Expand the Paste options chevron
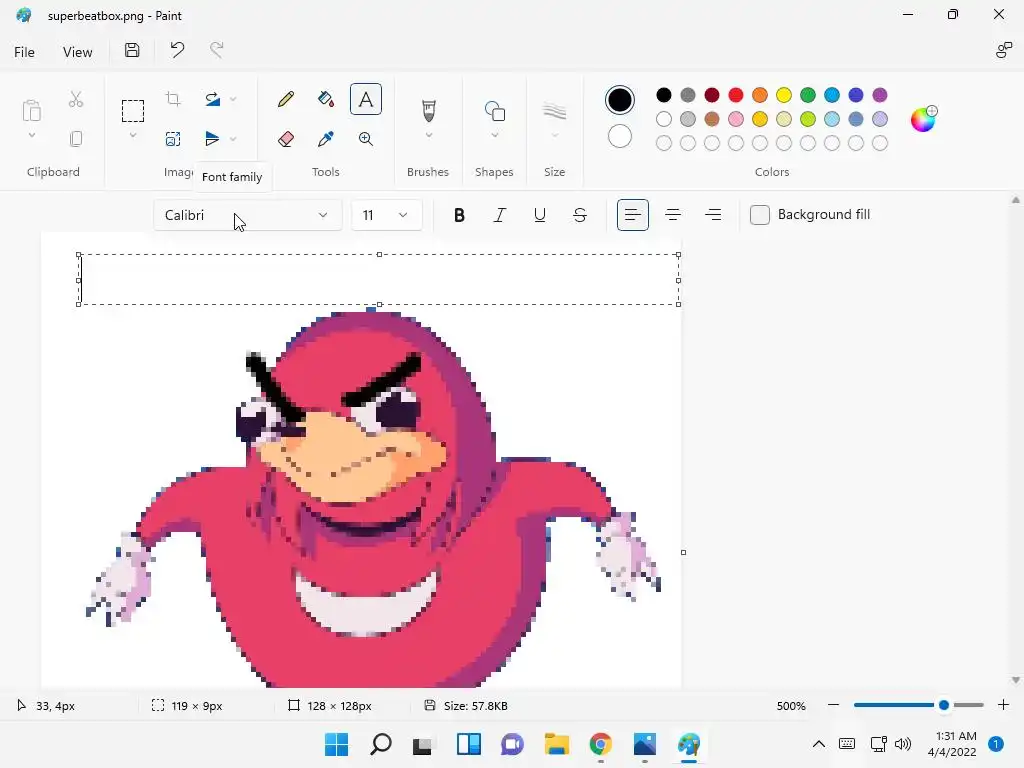Image resolution: width=1024 pixels, height=768 pixels. [x=31, y=135]
